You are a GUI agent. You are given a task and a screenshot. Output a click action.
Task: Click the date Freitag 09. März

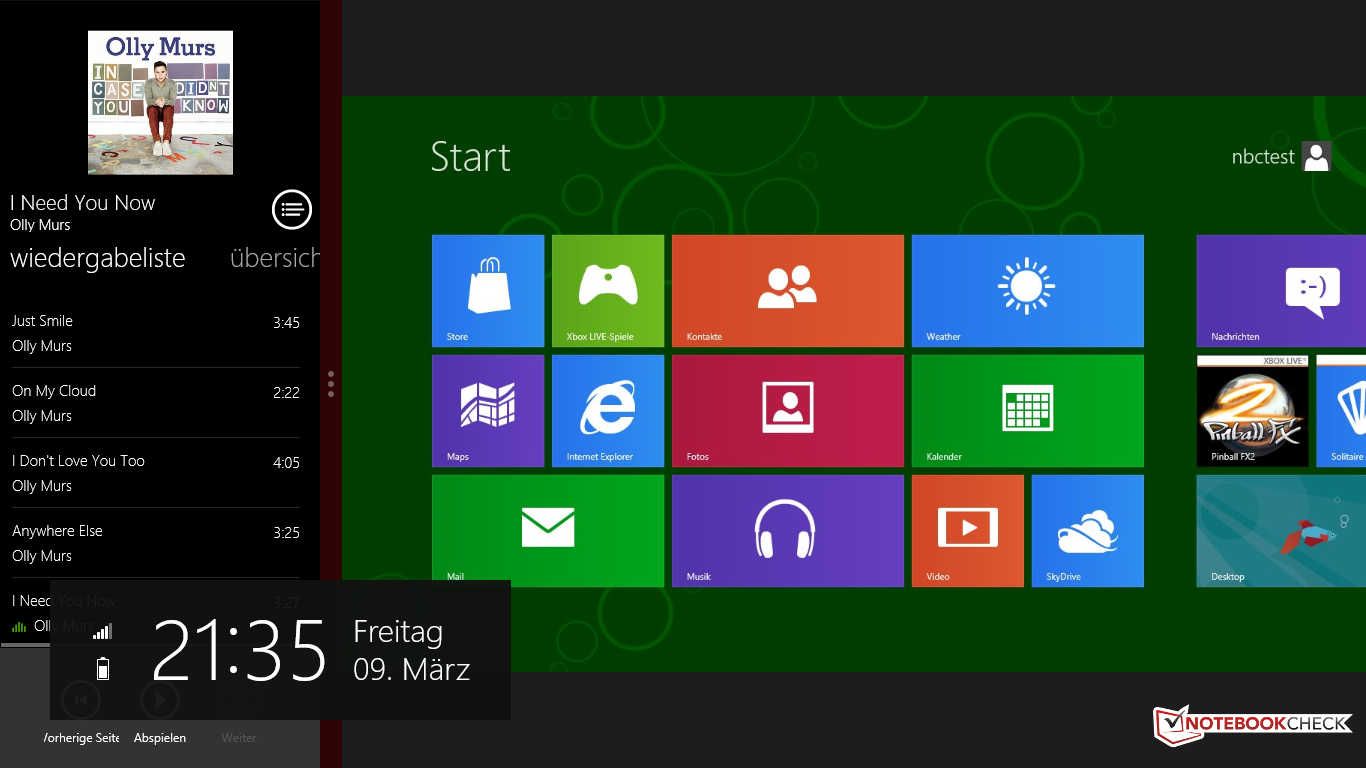tap(412, 650)
